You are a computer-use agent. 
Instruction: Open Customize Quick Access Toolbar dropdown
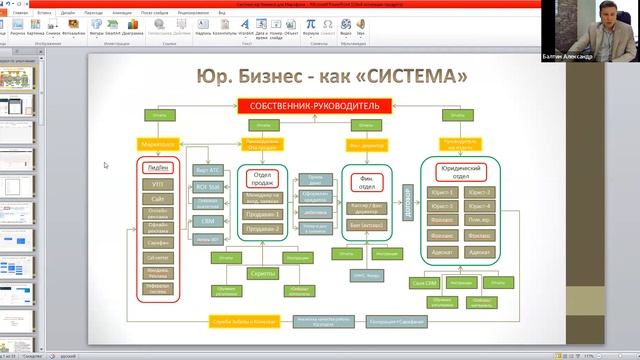[27, 4]
